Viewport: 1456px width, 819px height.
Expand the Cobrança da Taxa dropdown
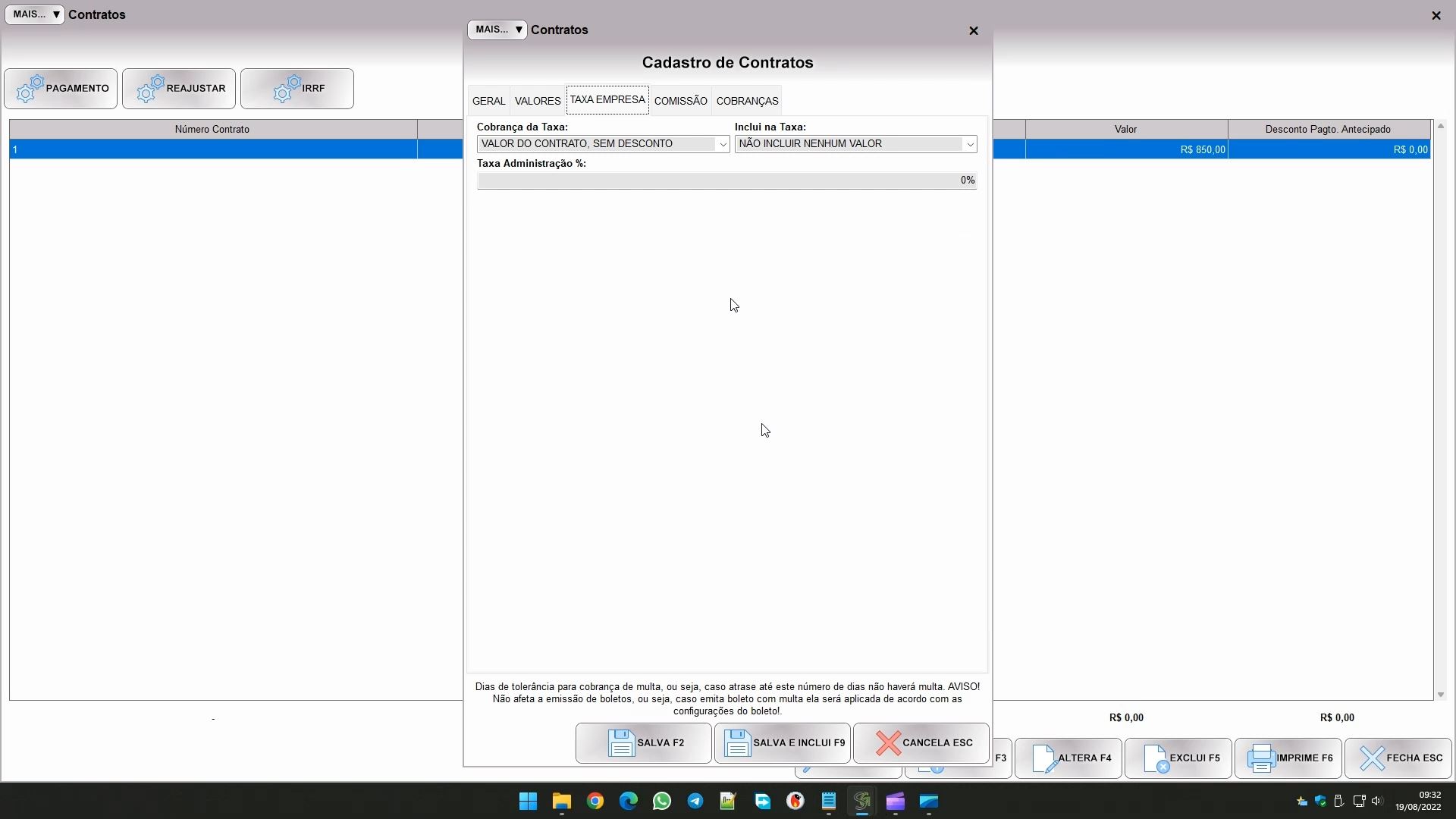pos(723,144)
